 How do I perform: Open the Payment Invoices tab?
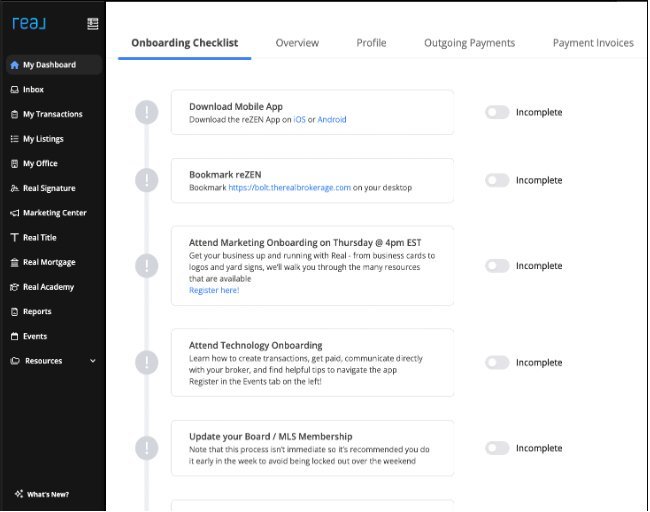pyautogui.click(x=593, y=43)
